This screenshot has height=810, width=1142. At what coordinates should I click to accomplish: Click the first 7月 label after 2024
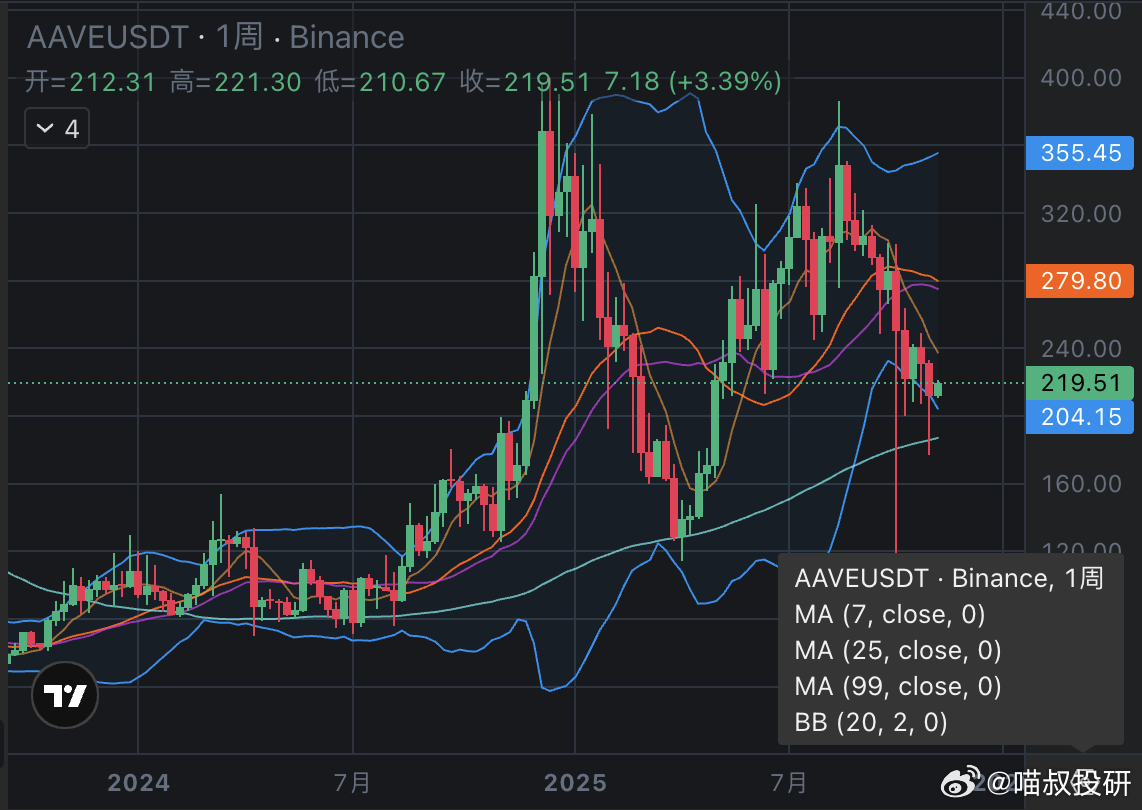click(x=353, y=783)
